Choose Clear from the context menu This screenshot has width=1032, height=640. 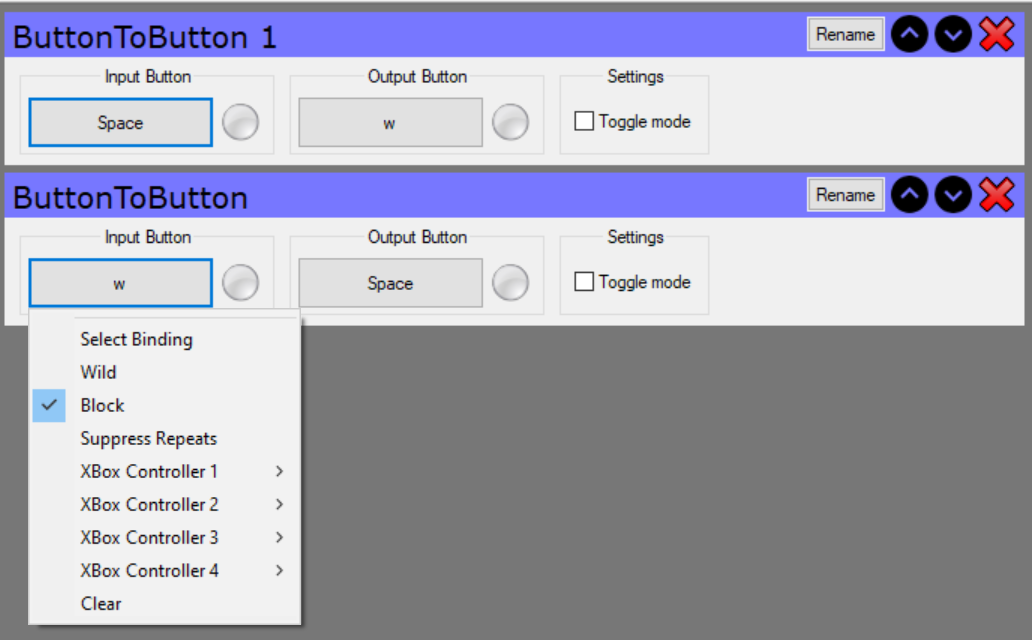point(101,603)
